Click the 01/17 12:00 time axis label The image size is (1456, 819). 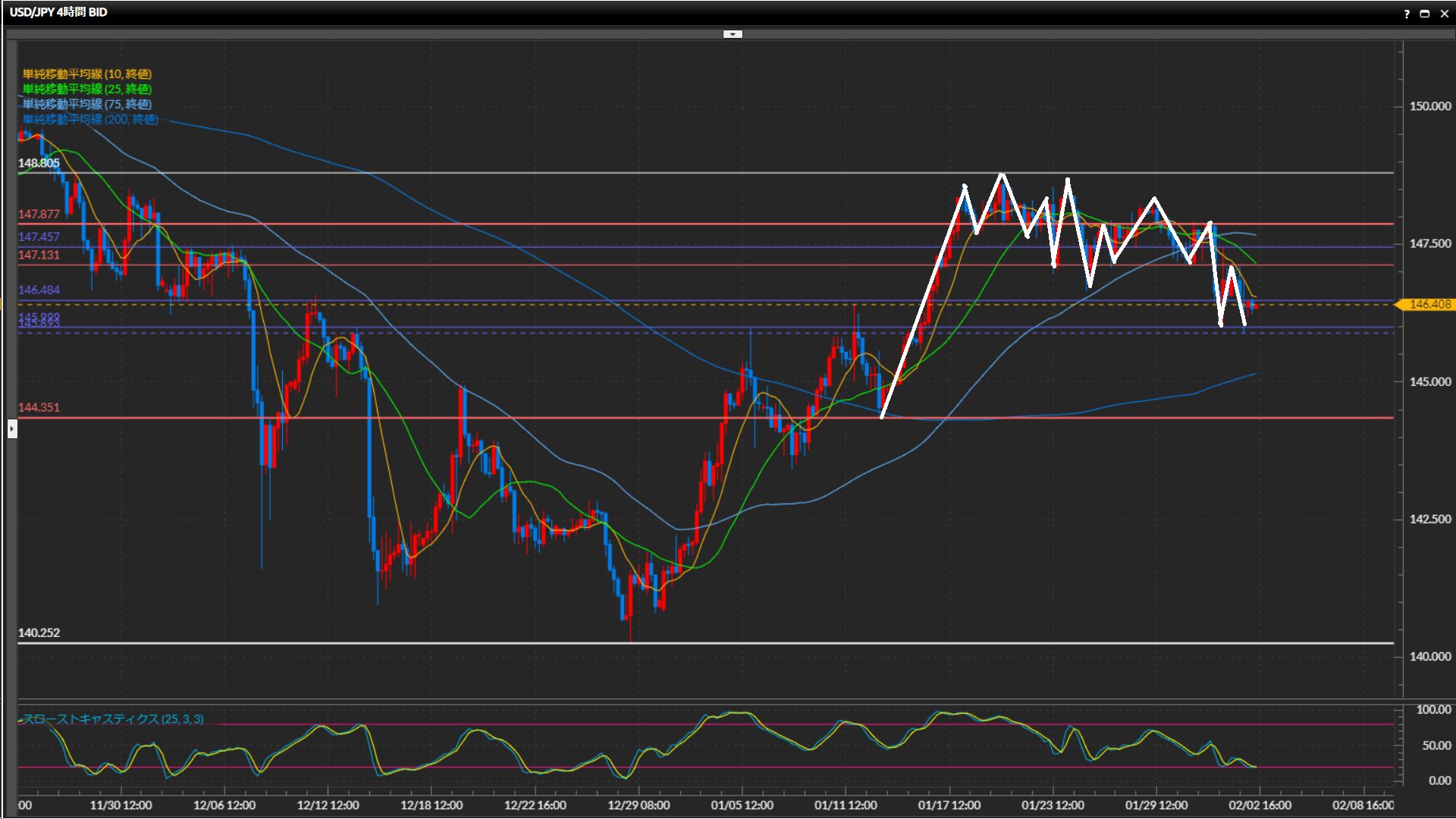point(949,805)
